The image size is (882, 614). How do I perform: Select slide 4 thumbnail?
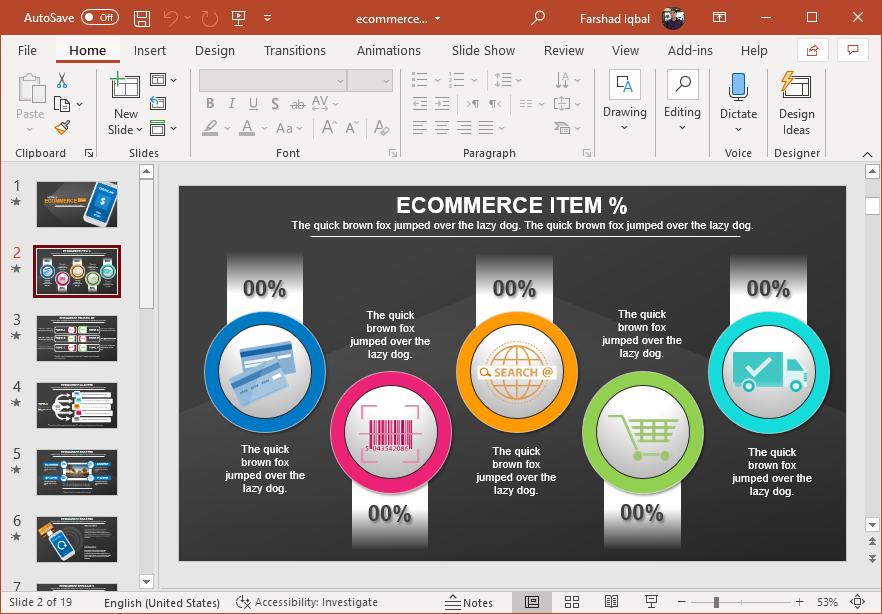point(77,405)
